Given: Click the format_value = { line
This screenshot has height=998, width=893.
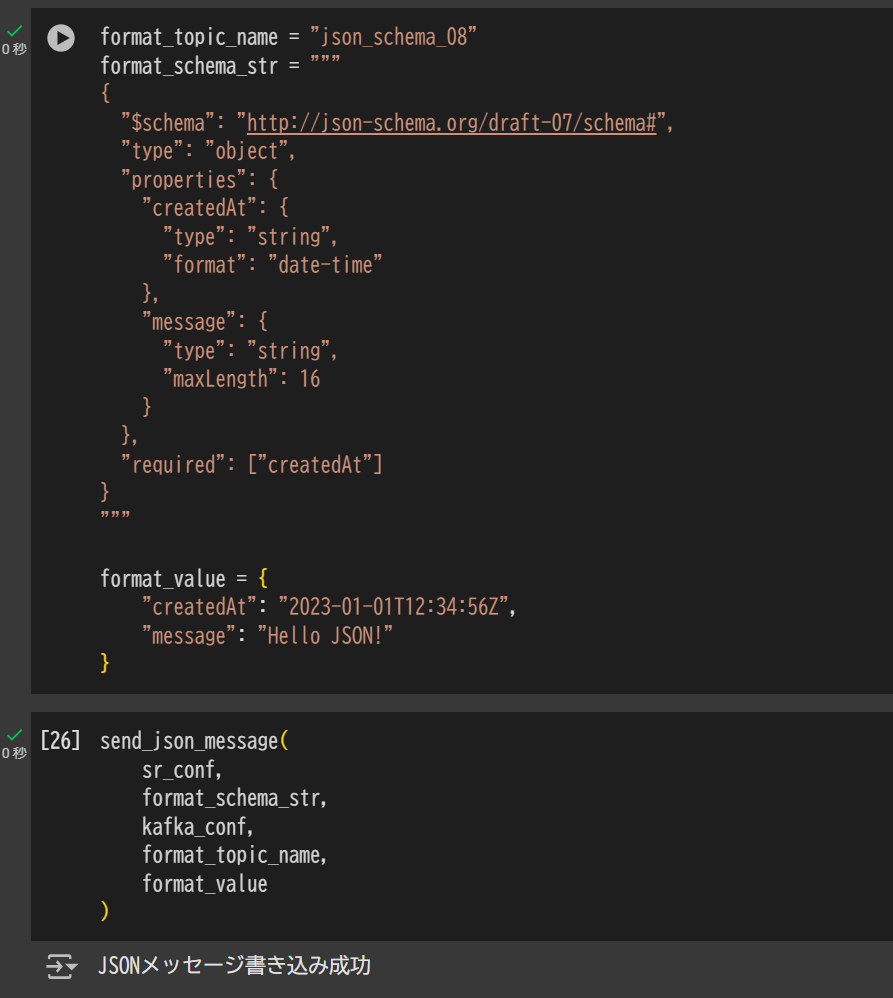Looking at the screenshot, I should (x=183, y=578).
